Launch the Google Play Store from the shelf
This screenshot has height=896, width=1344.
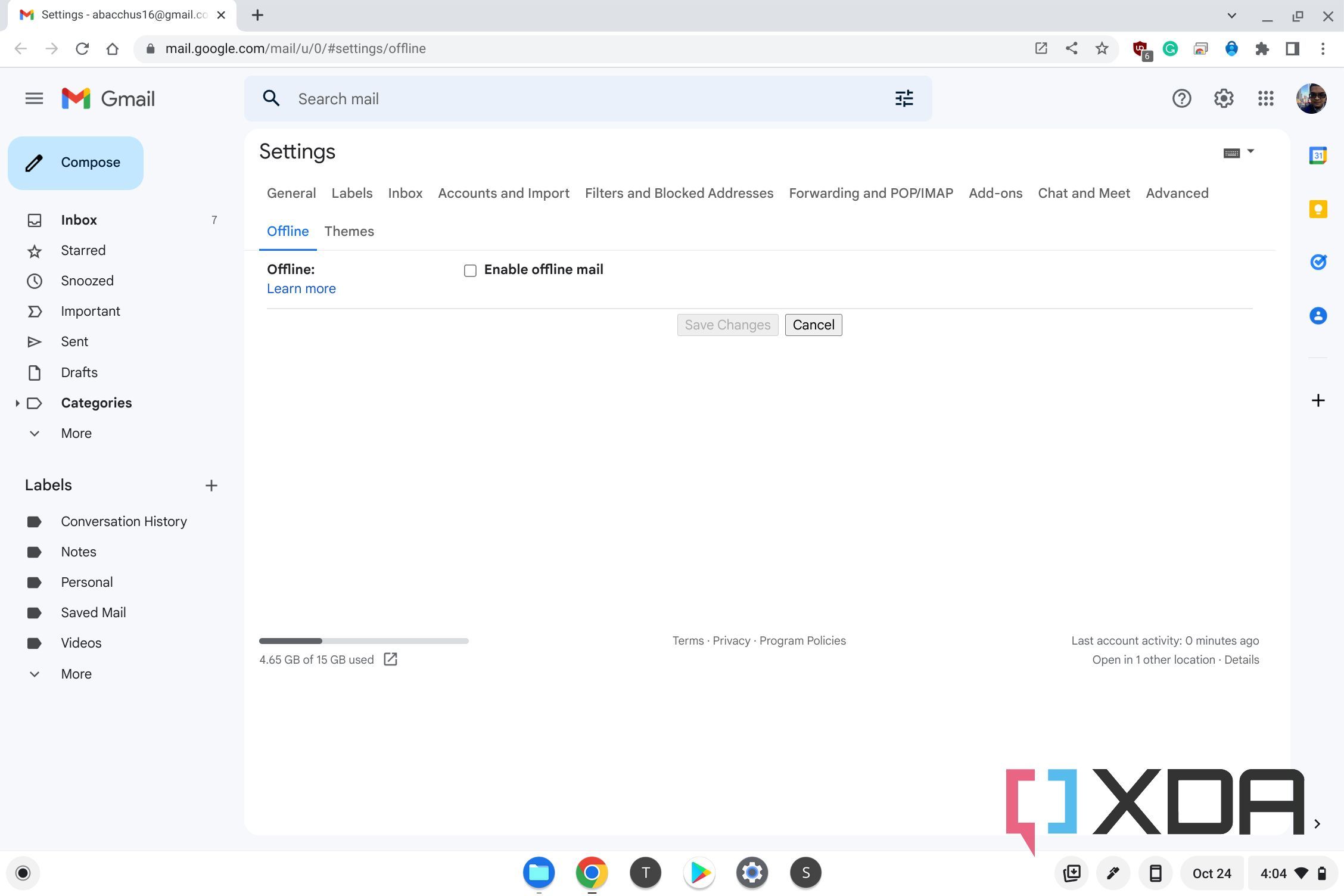[x=699, y=872]
